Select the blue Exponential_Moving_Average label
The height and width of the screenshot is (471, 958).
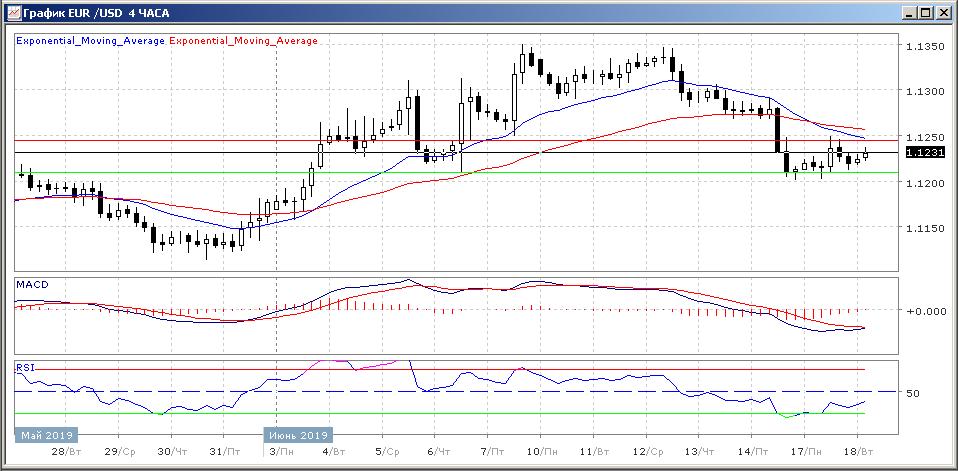pos(90,41)
